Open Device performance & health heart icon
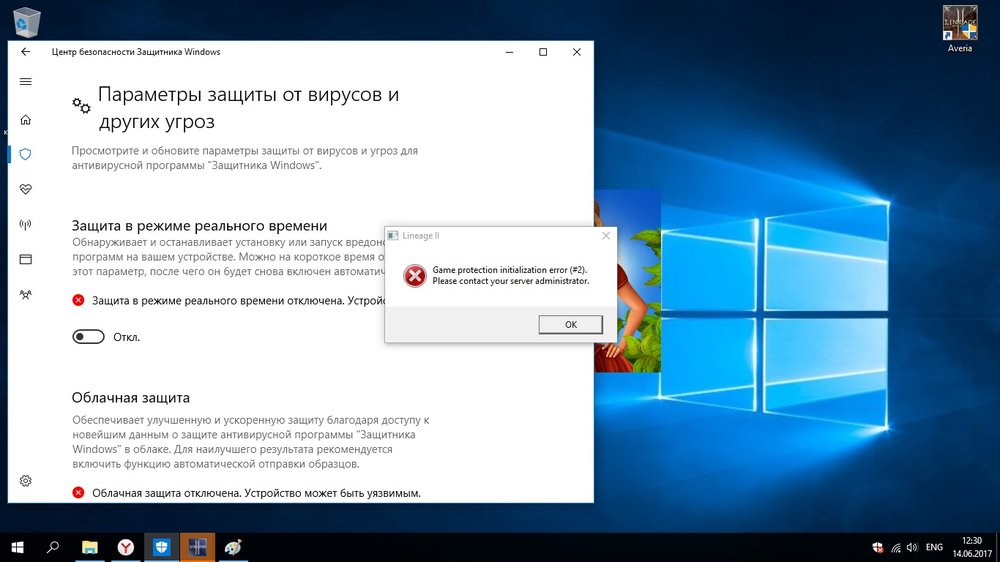This screenshot has height=562, width=1000. click(26, 189)
